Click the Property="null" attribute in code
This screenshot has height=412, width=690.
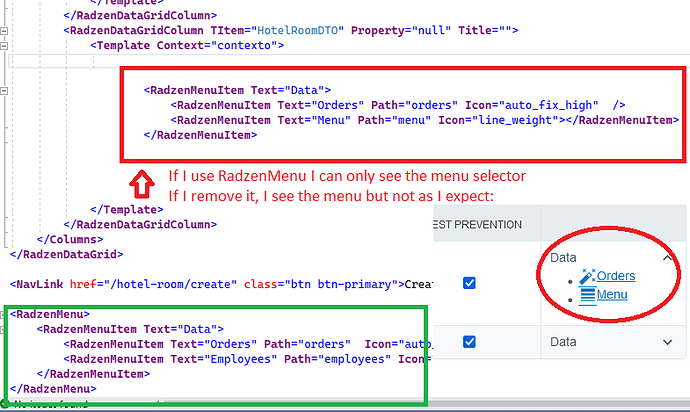point(401,30)
